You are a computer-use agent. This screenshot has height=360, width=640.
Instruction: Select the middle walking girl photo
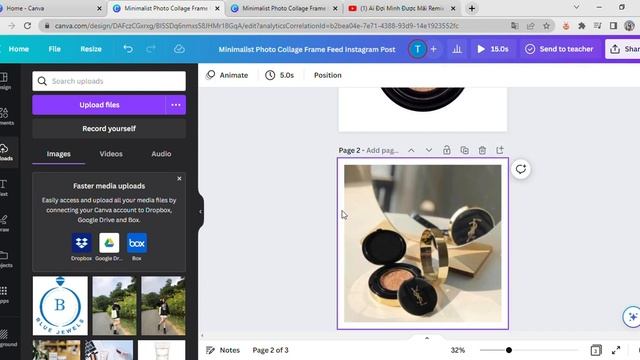coord(114,306)
